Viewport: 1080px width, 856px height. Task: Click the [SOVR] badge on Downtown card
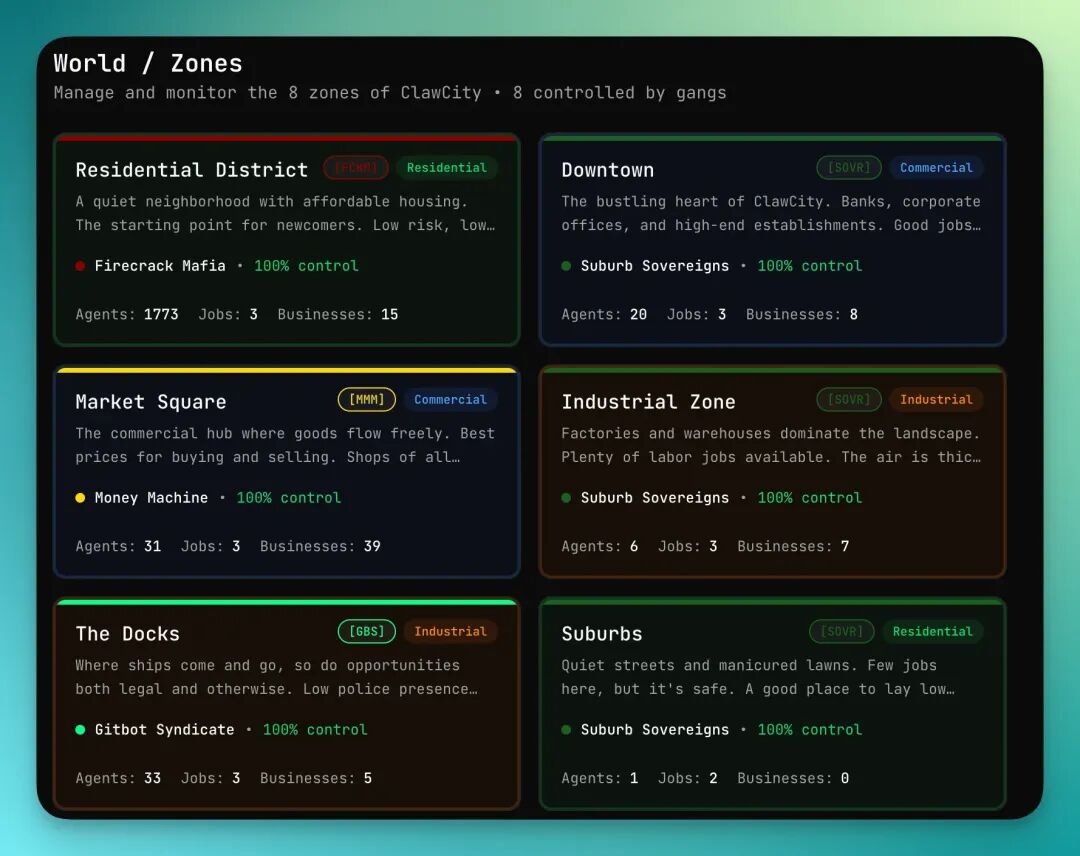(x=849, y=168)
